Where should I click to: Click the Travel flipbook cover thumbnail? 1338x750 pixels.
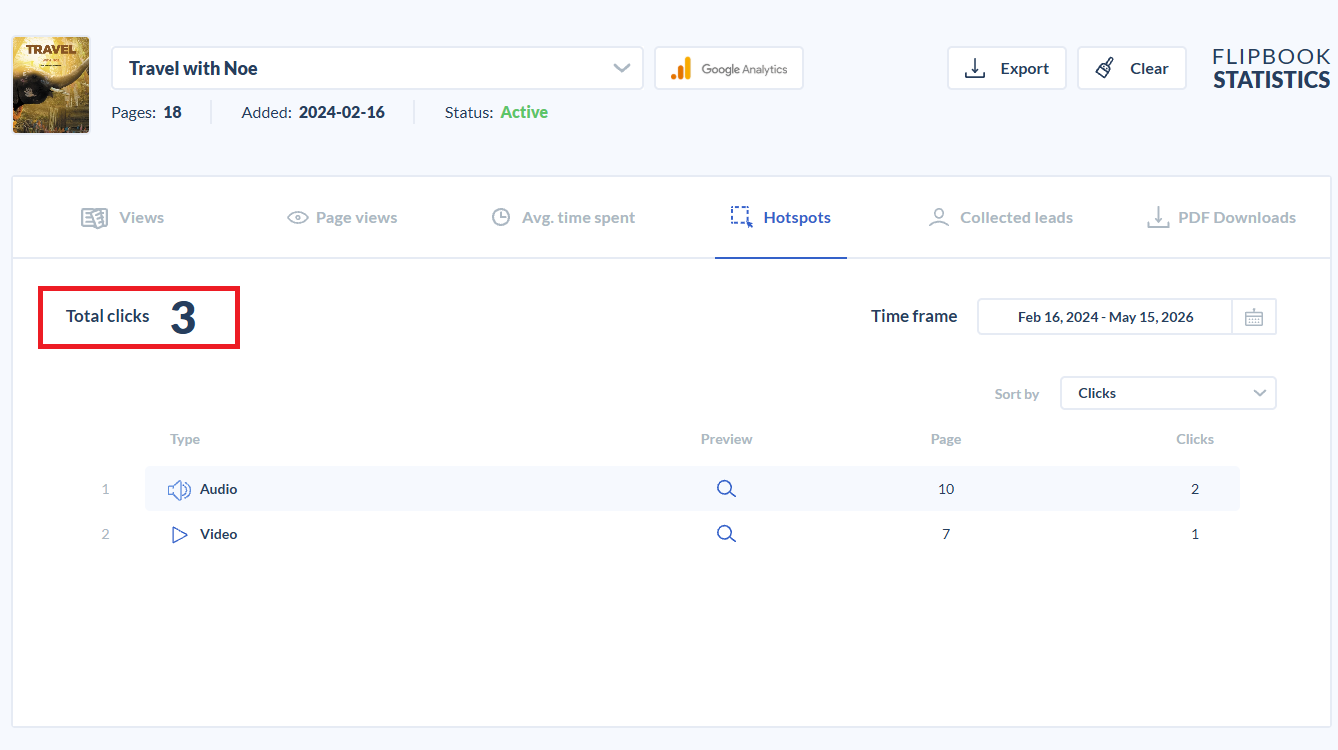(51, 85)
